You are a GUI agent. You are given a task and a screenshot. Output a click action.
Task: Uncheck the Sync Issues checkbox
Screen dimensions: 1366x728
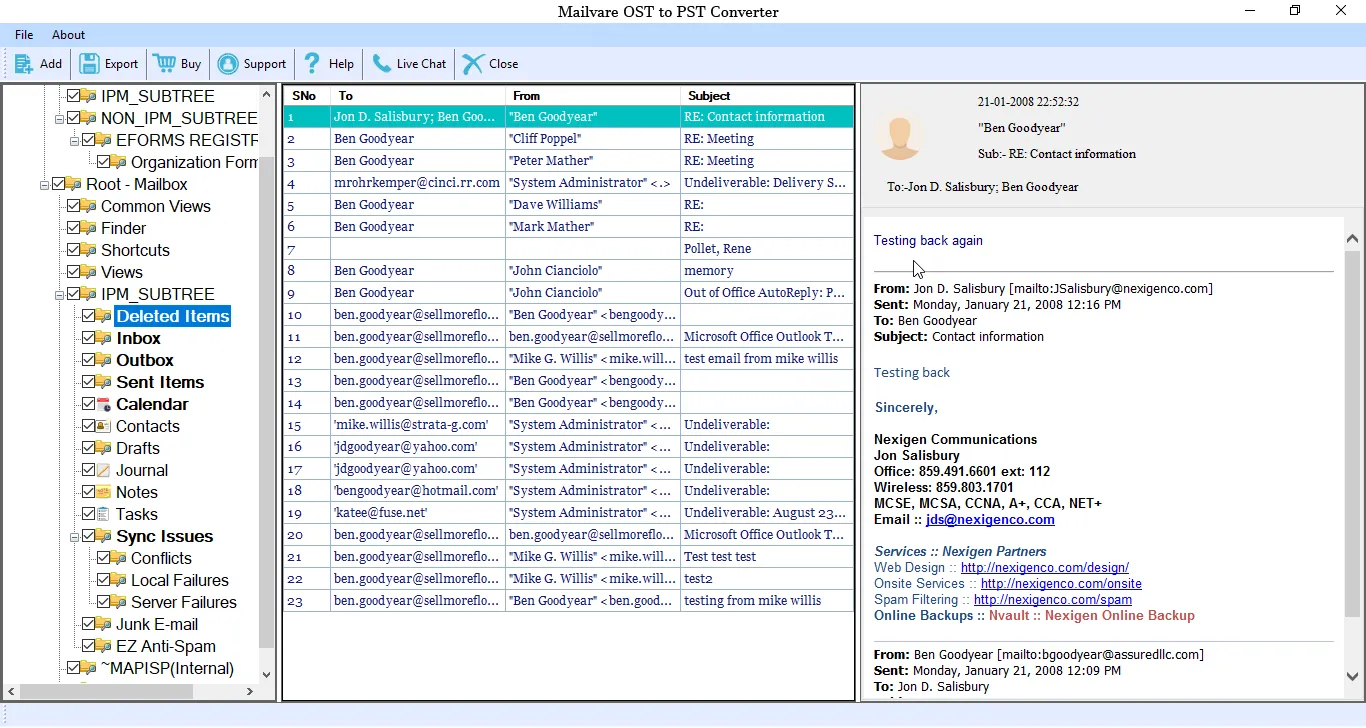89,536
